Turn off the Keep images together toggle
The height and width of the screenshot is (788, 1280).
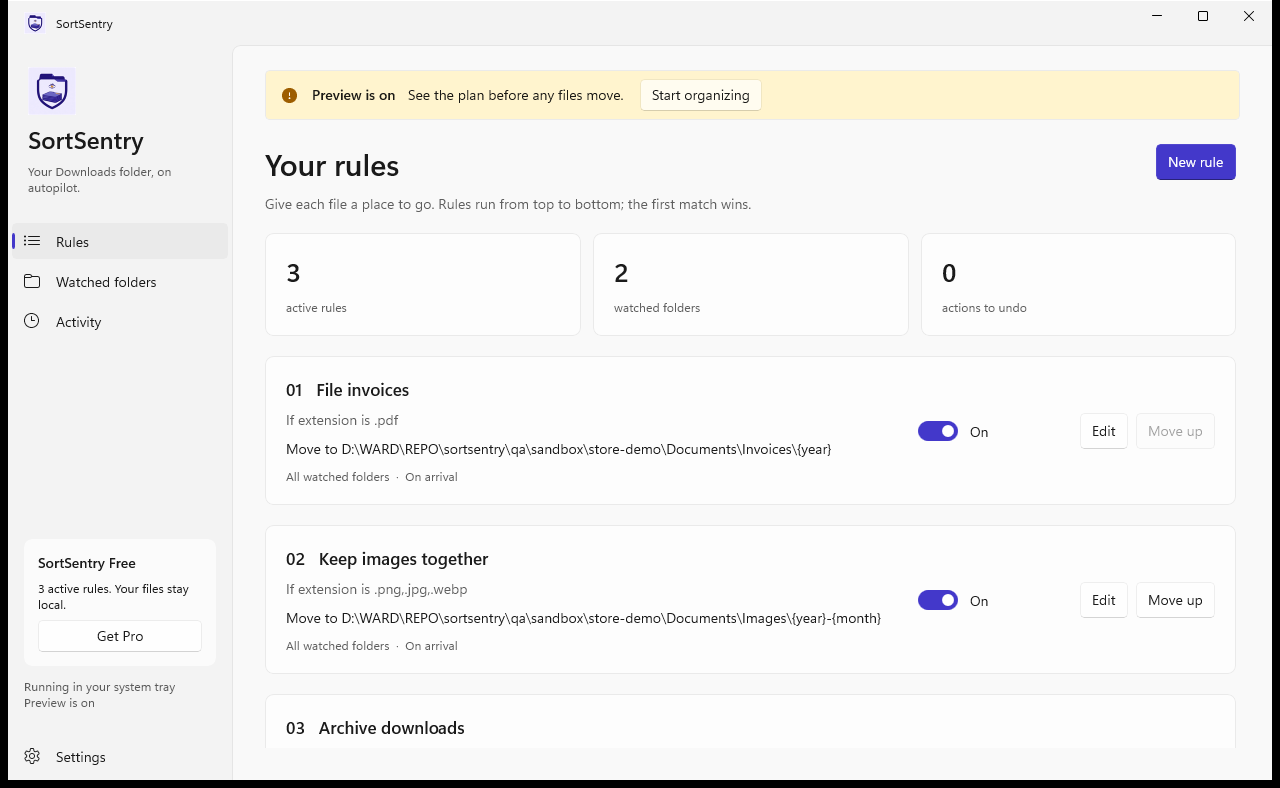pyautogui.click(x=938, y=600)
